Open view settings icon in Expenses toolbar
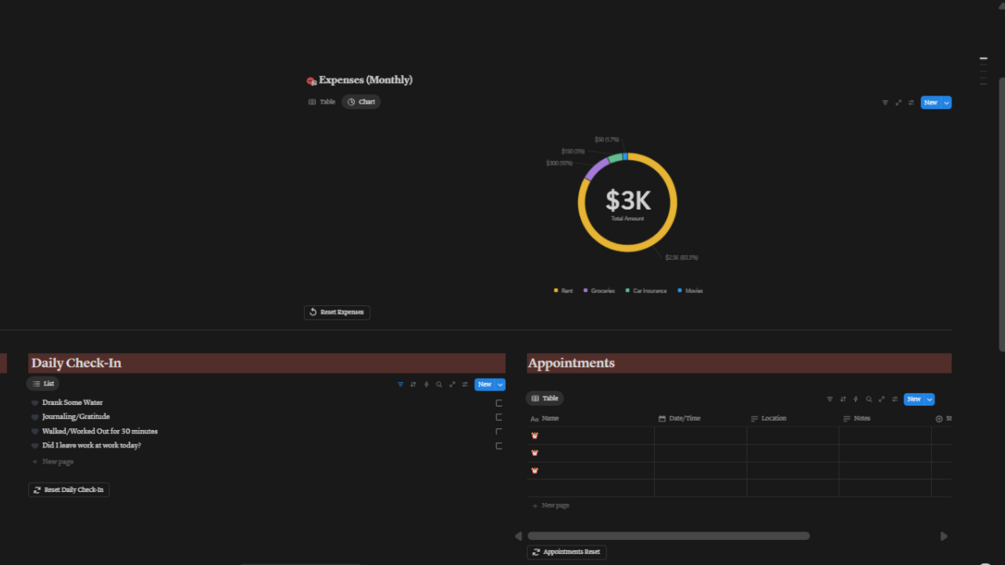This screenshot has height=565, width=1005. pos(911,102)
